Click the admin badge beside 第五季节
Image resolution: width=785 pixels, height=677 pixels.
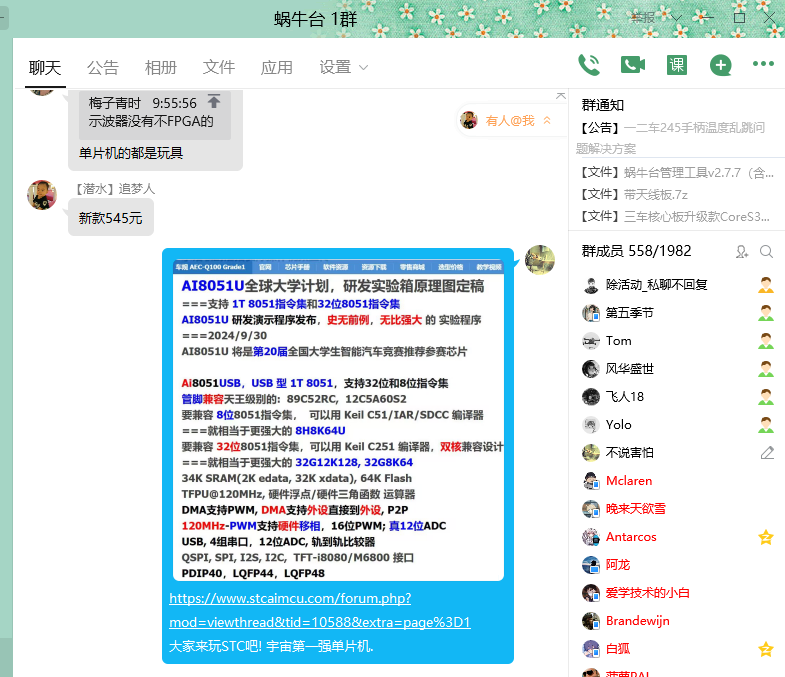point(765,313)
